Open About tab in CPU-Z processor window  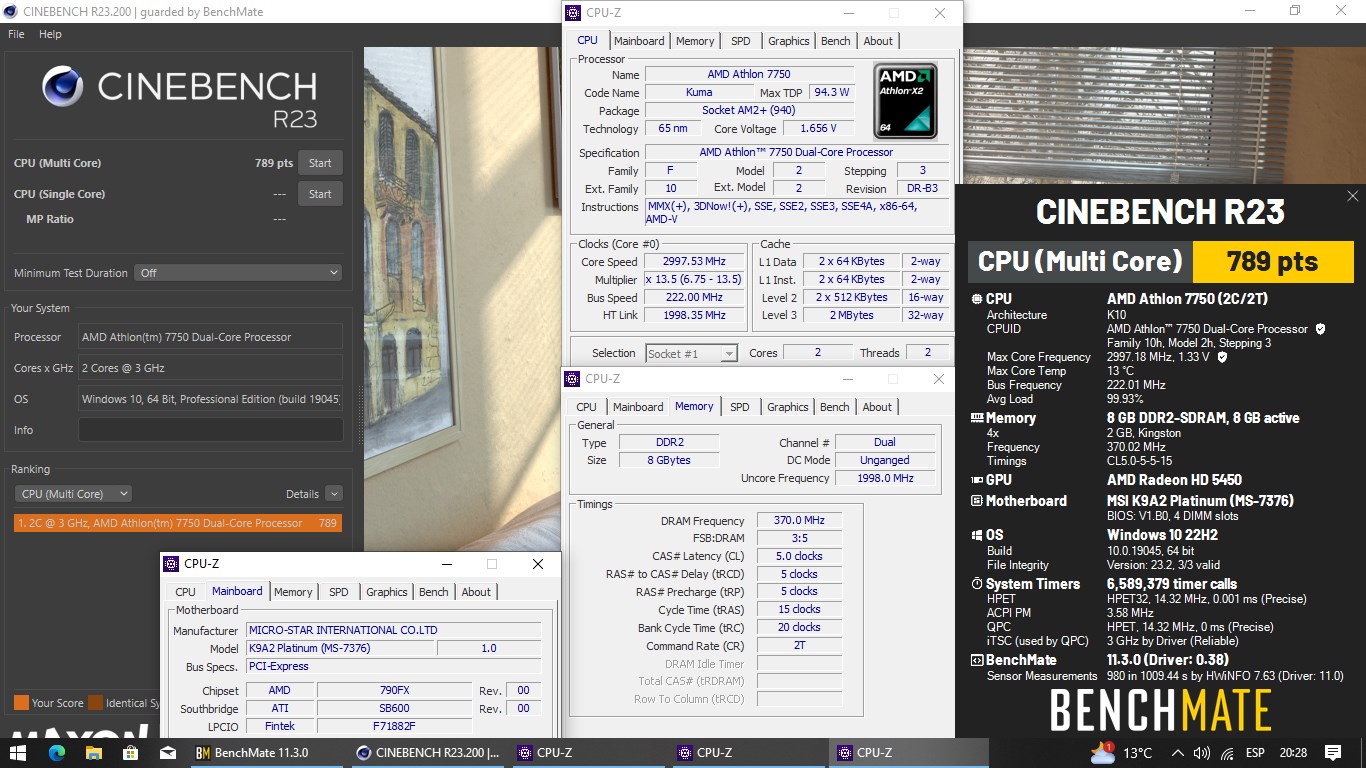[x=878, y=41]
